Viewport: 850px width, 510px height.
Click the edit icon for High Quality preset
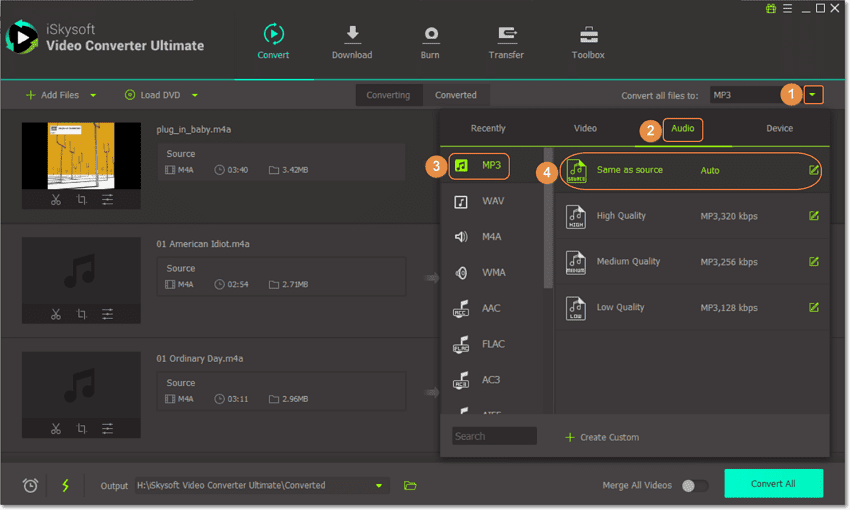coord(813,216)
